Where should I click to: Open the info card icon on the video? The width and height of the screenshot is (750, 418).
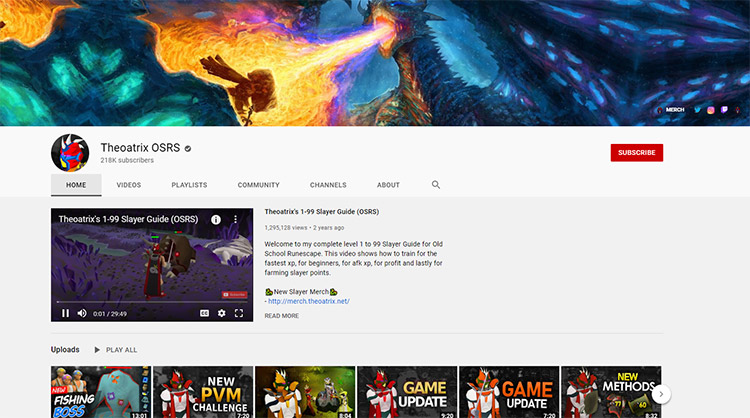click(x=216, y=220)
